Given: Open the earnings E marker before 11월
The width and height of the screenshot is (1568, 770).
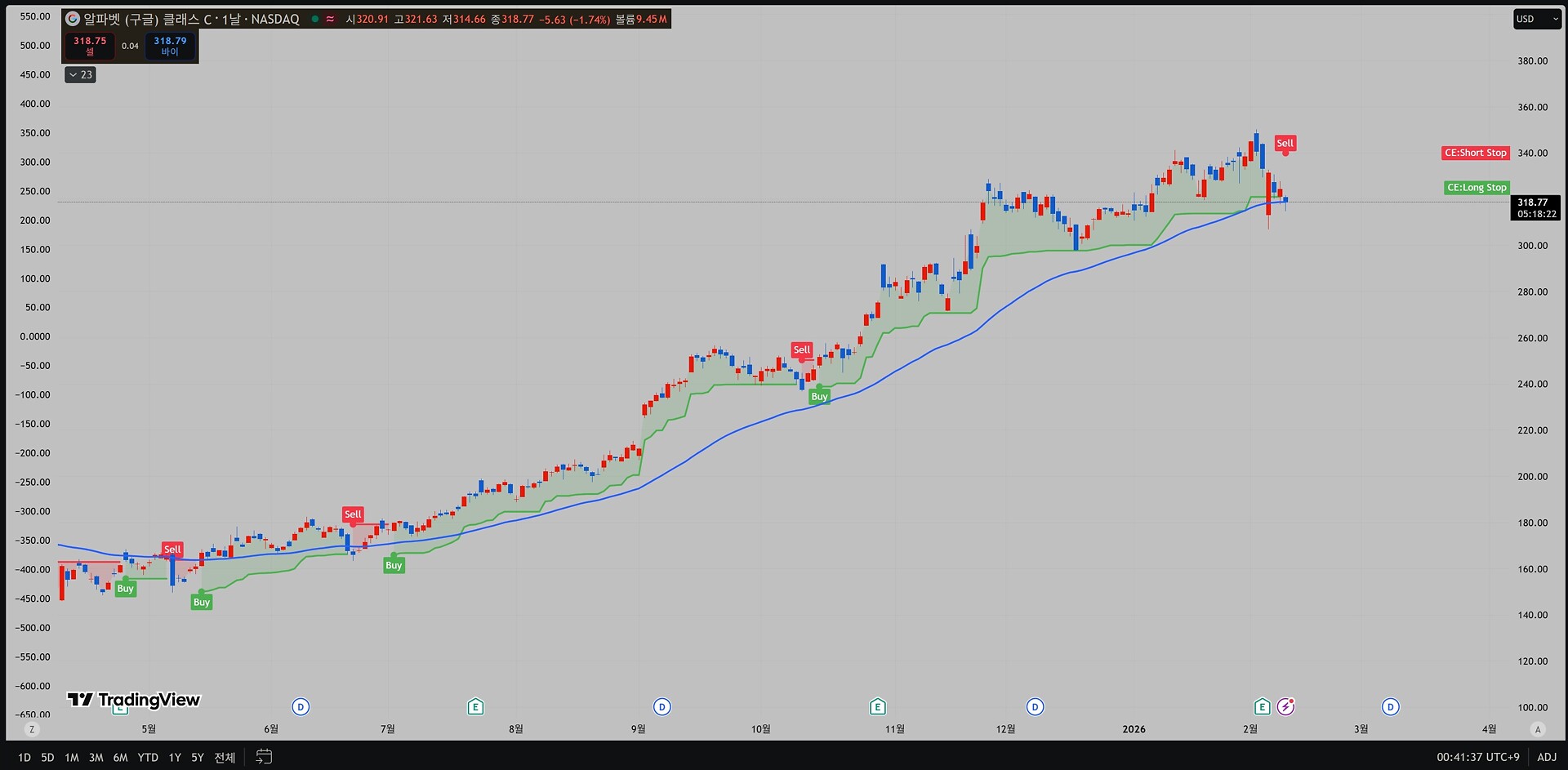Looking at the screenshot, I should [877, 707].
